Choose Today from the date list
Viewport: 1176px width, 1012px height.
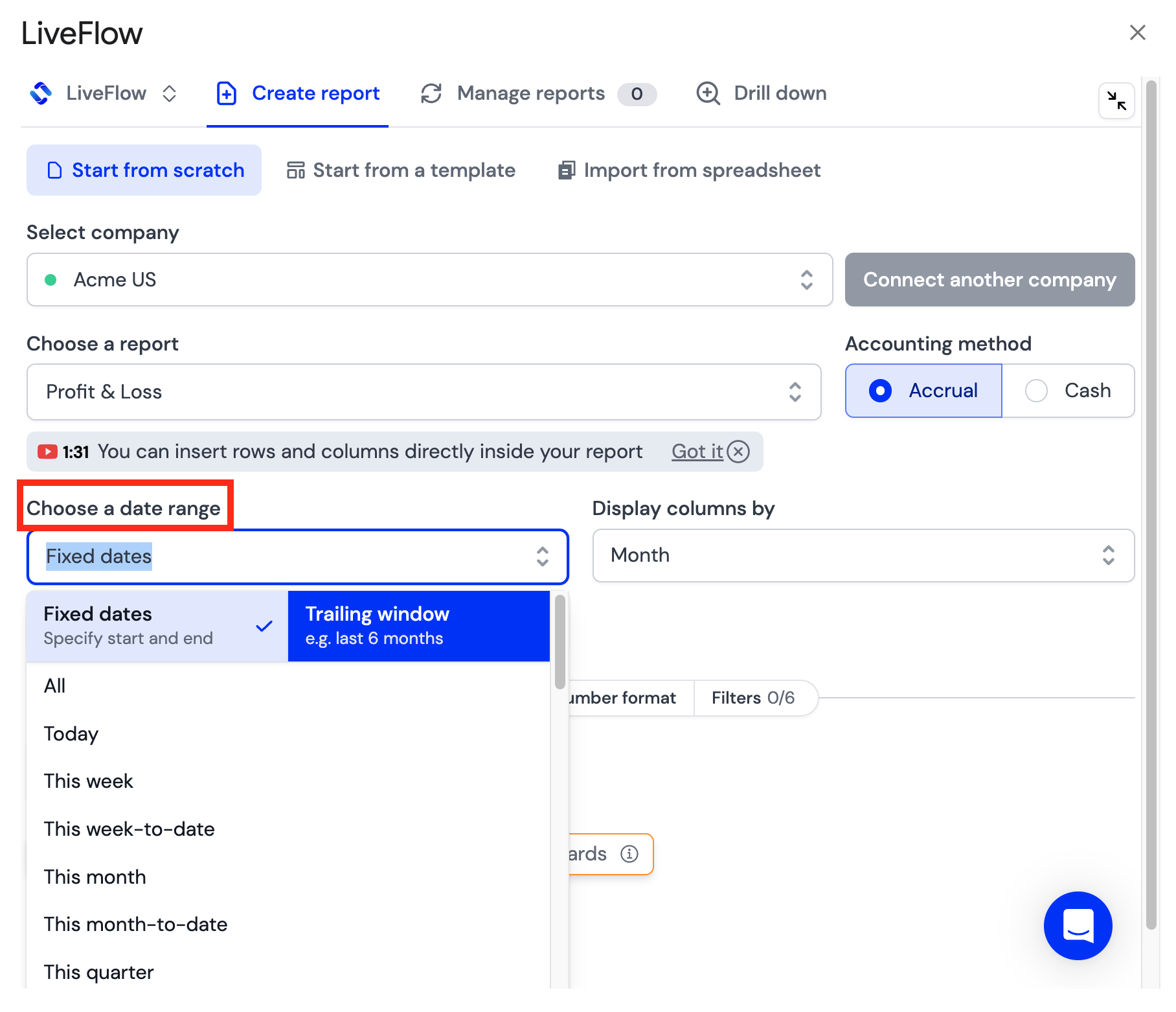288,734
